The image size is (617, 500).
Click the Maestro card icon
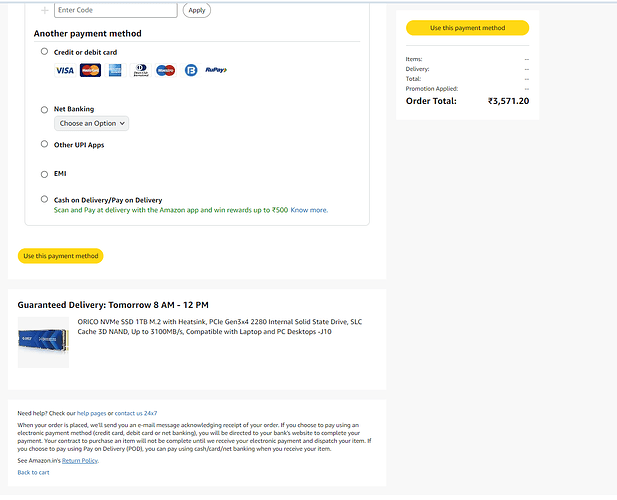click(x=166, y=70)
